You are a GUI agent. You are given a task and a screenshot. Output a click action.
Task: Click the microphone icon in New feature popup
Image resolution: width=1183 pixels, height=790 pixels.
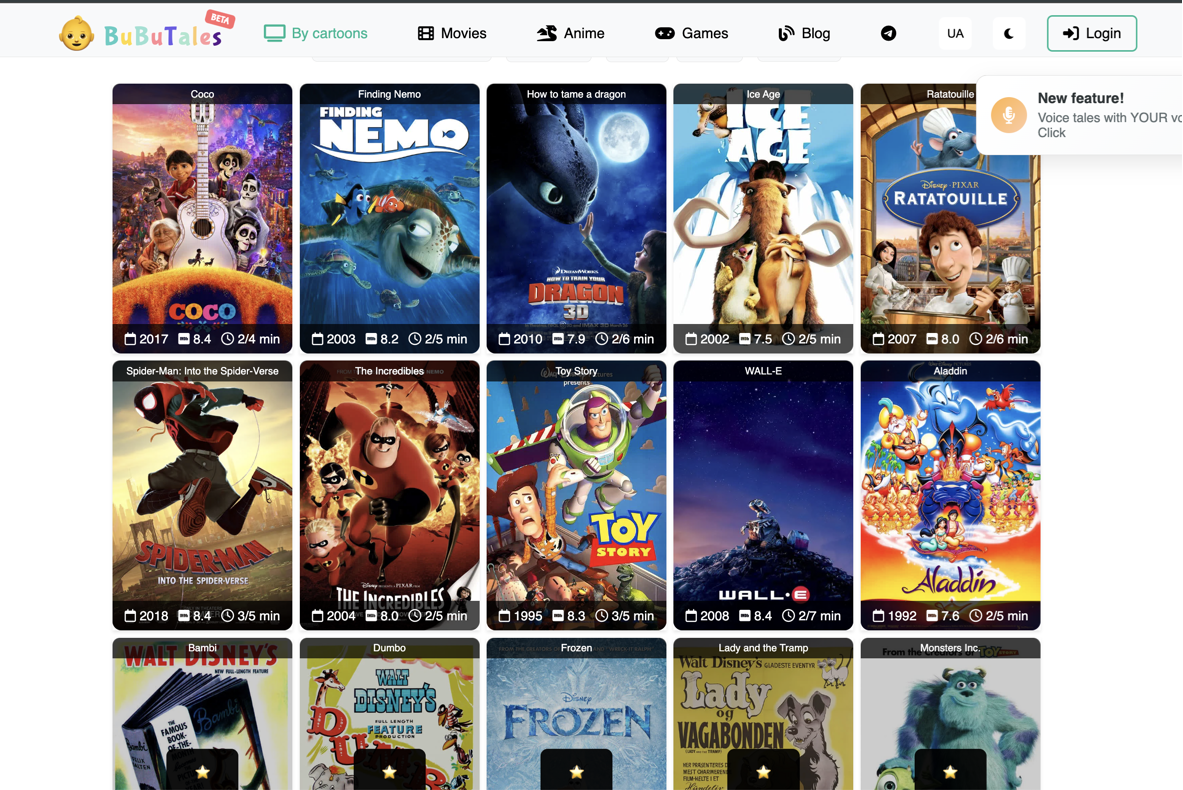coord(1009,115)
